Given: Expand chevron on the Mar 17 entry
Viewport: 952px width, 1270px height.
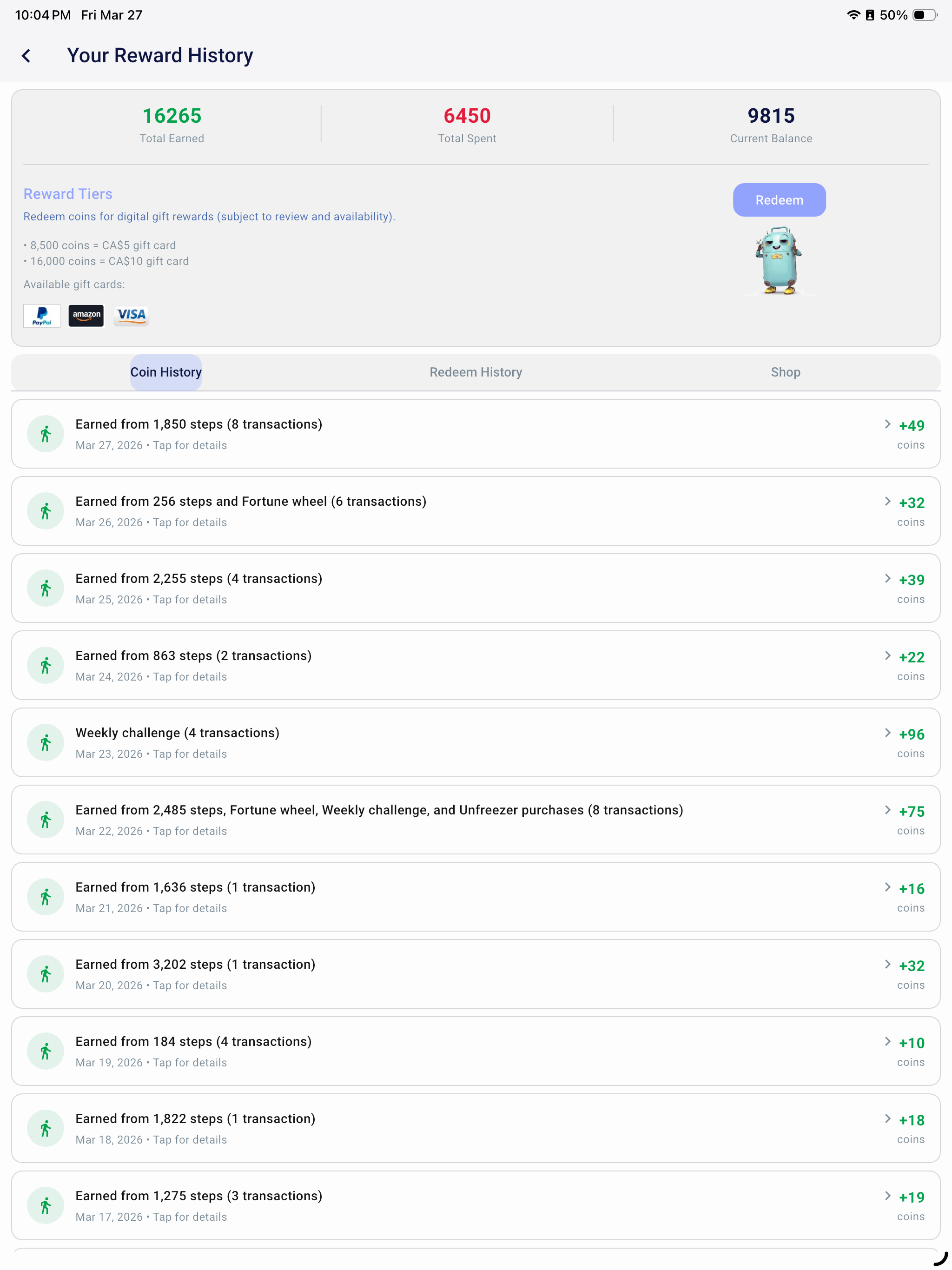Looking at the screenshot, I should 888,1196.
